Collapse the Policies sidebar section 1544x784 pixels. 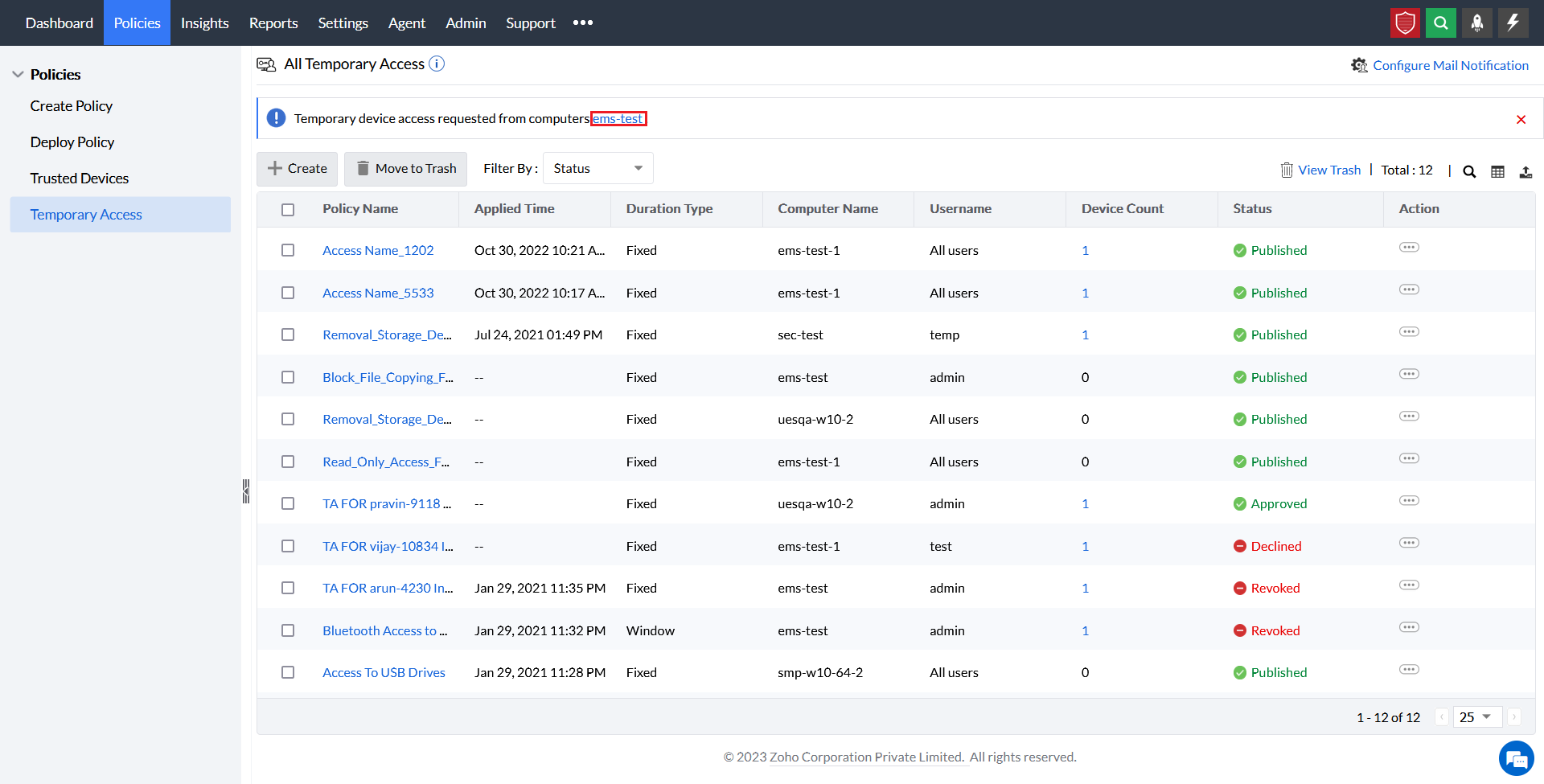coord(18,75)
